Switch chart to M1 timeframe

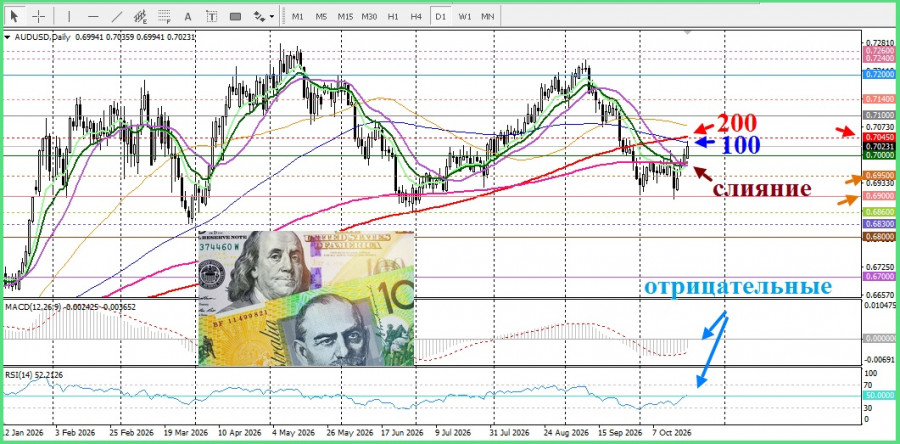pyautogui.click(x=297, y=17)
